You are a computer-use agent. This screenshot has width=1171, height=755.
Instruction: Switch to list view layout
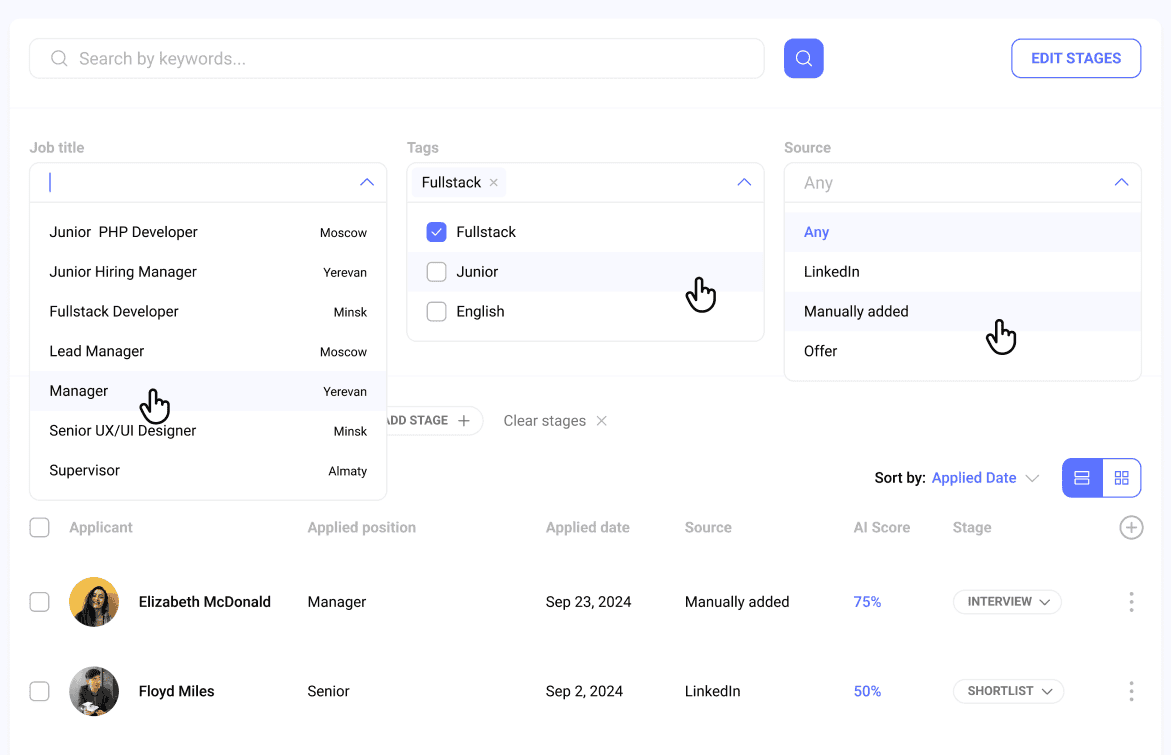tap(1081, 477)
